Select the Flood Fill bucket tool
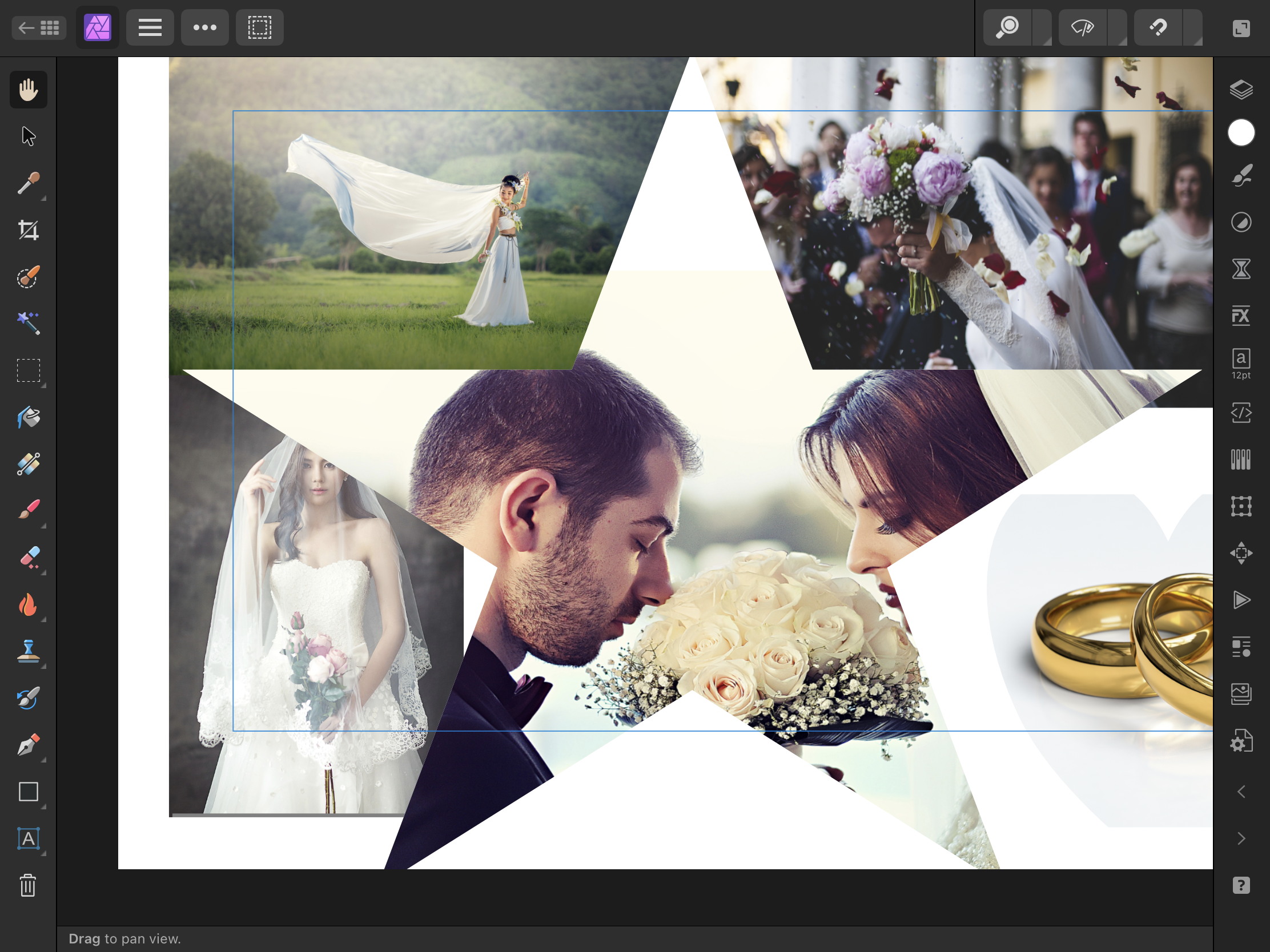 (x=28, y=417)
